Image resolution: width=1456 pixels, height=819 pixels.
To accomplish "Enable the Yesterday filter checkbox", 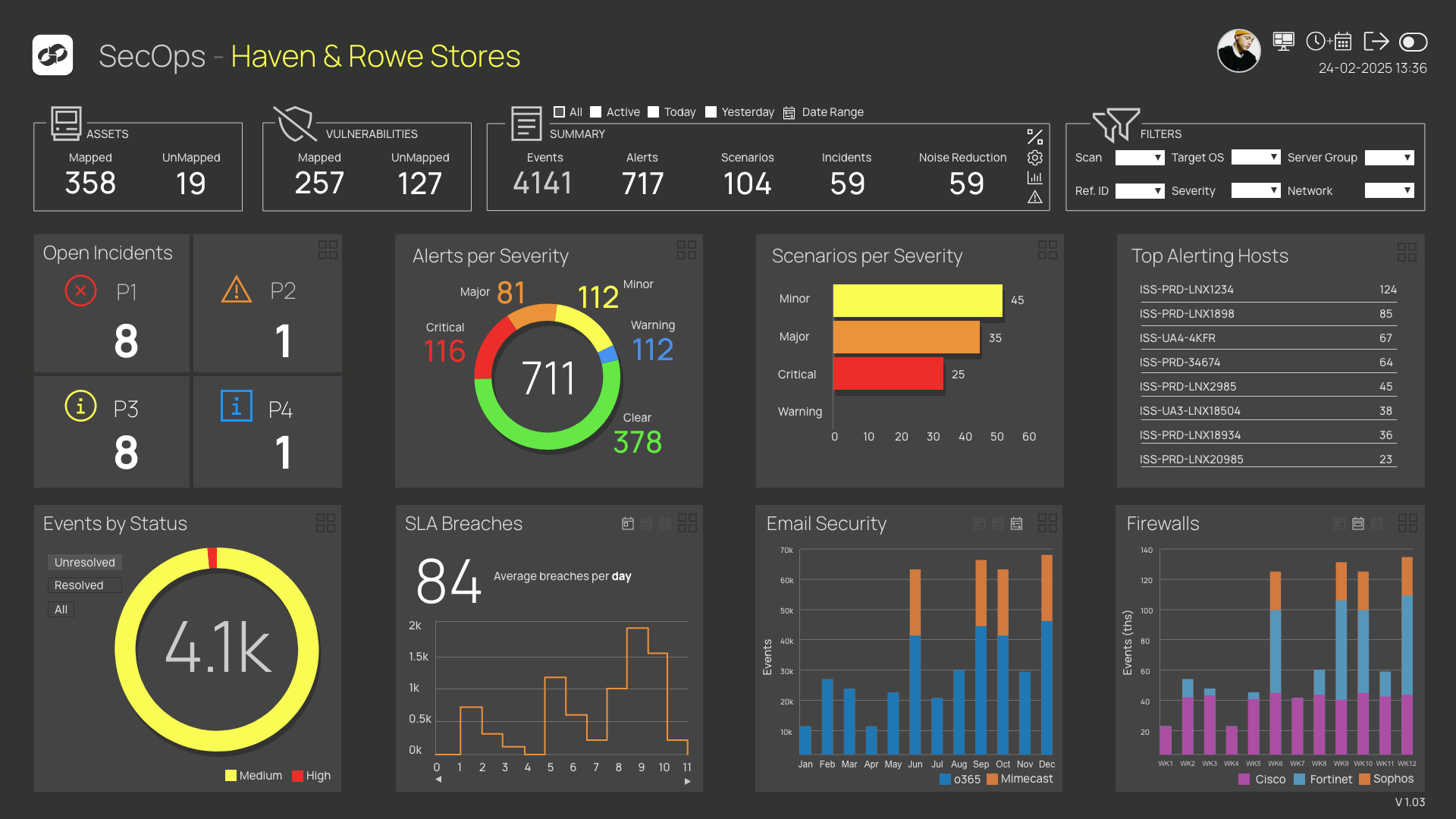I will pos(711,111).
